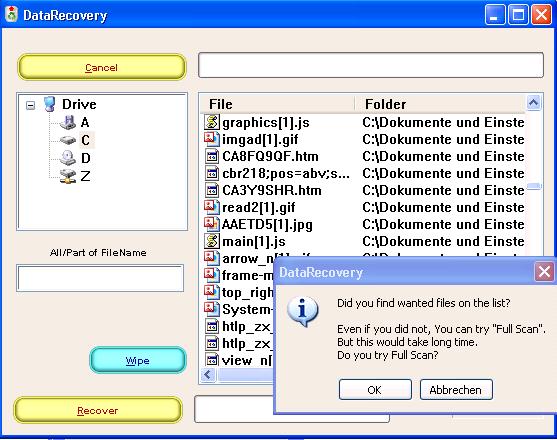
Task: Click the Drive computer icon in tree
Action: pos(50,104)
